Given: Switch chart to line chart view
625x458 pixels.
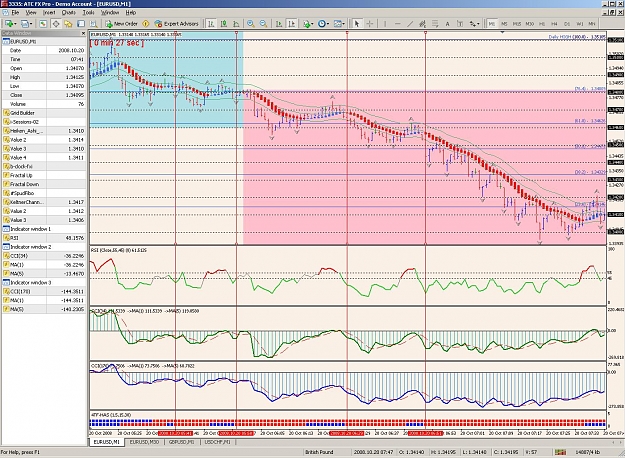Looking at the screenshot, I should tap(236, 24).
